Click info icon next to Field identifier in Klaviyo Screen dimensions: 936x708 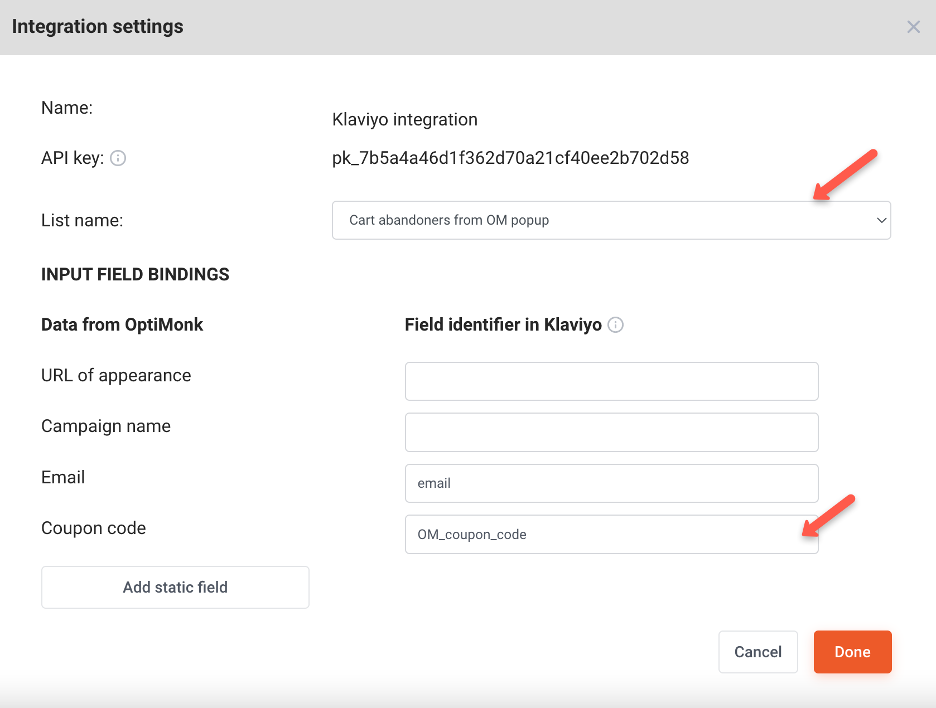coord(616,325)
